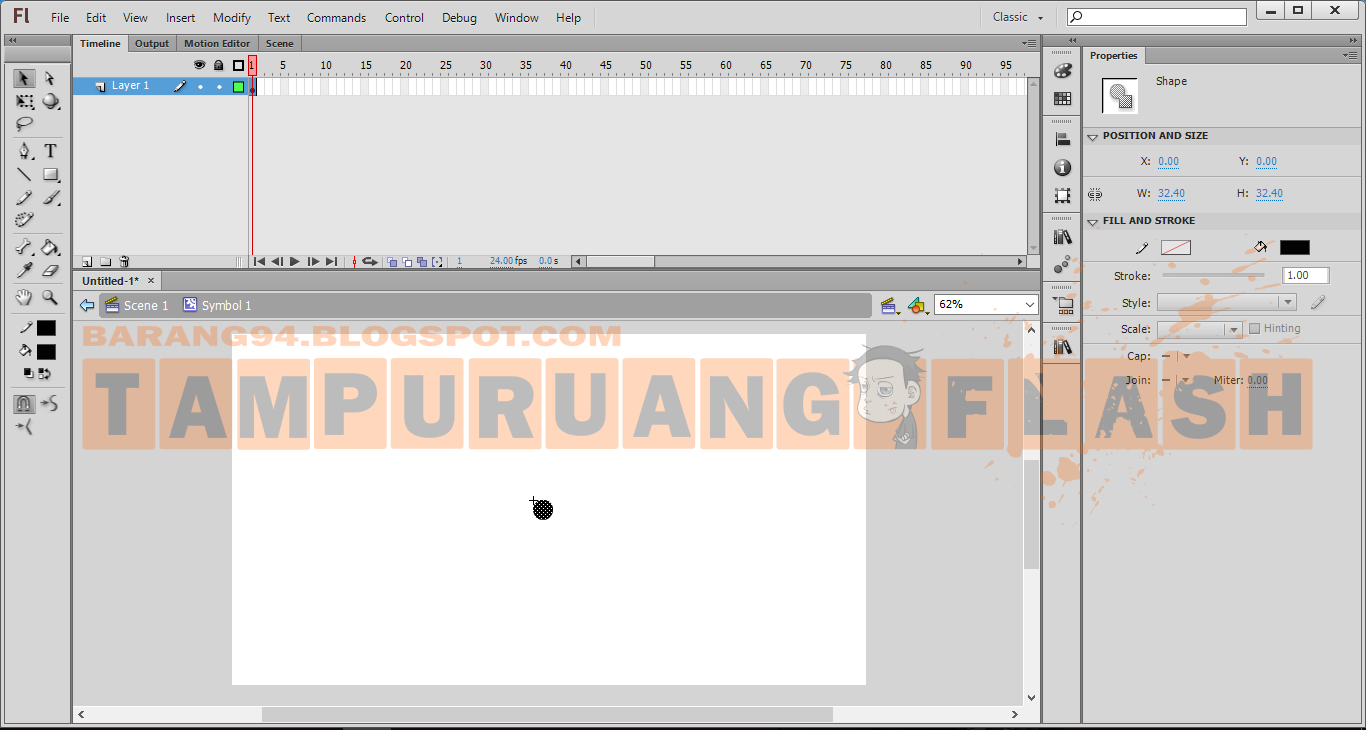Go back using the blue arrow
Image resolution: width=1366 pixels, height=730 pixels.
pos(87,305)
